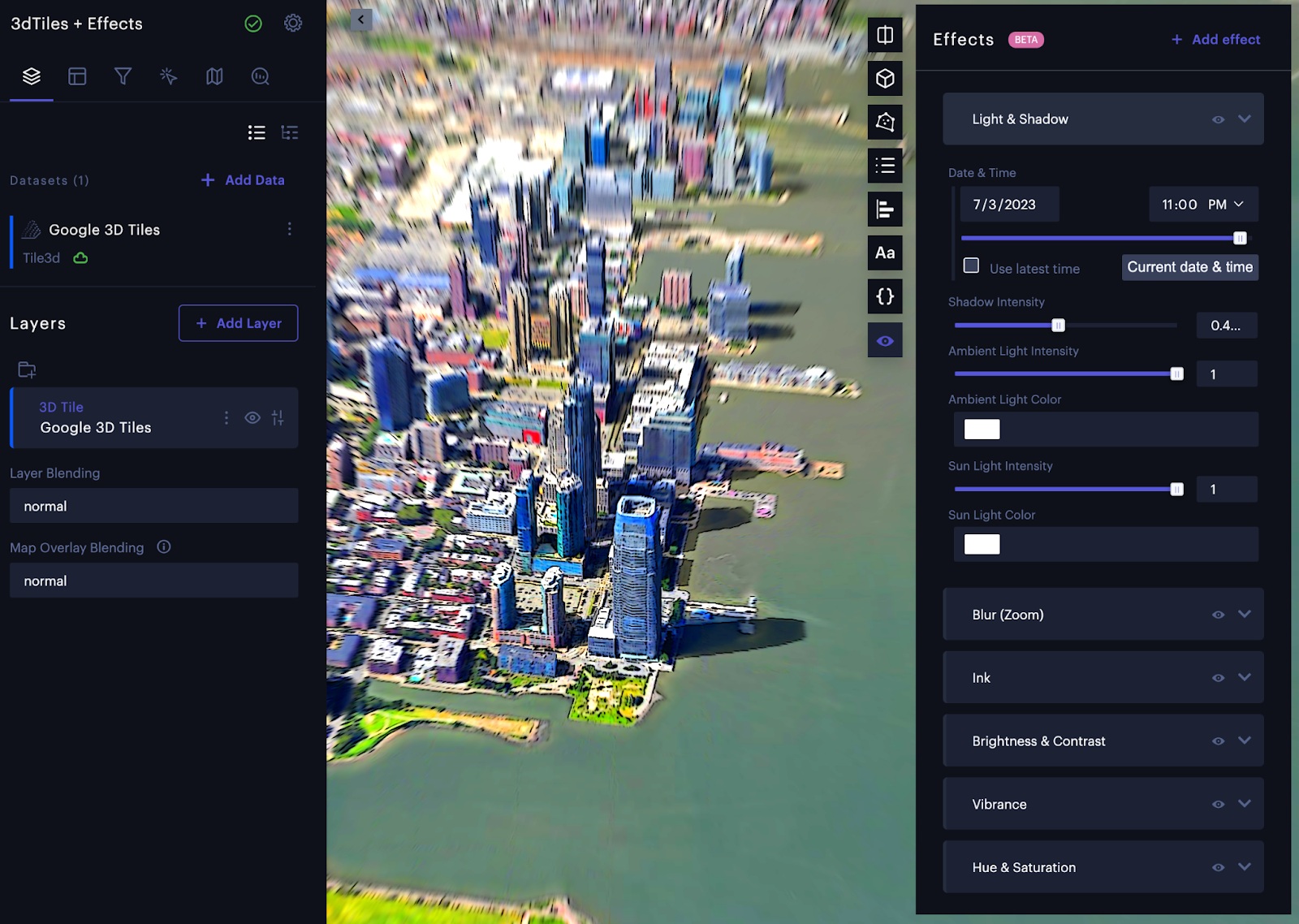This screenshot has height=924, width=1299.
Task: Create a new layer group folder
Action: coord(27,370)
